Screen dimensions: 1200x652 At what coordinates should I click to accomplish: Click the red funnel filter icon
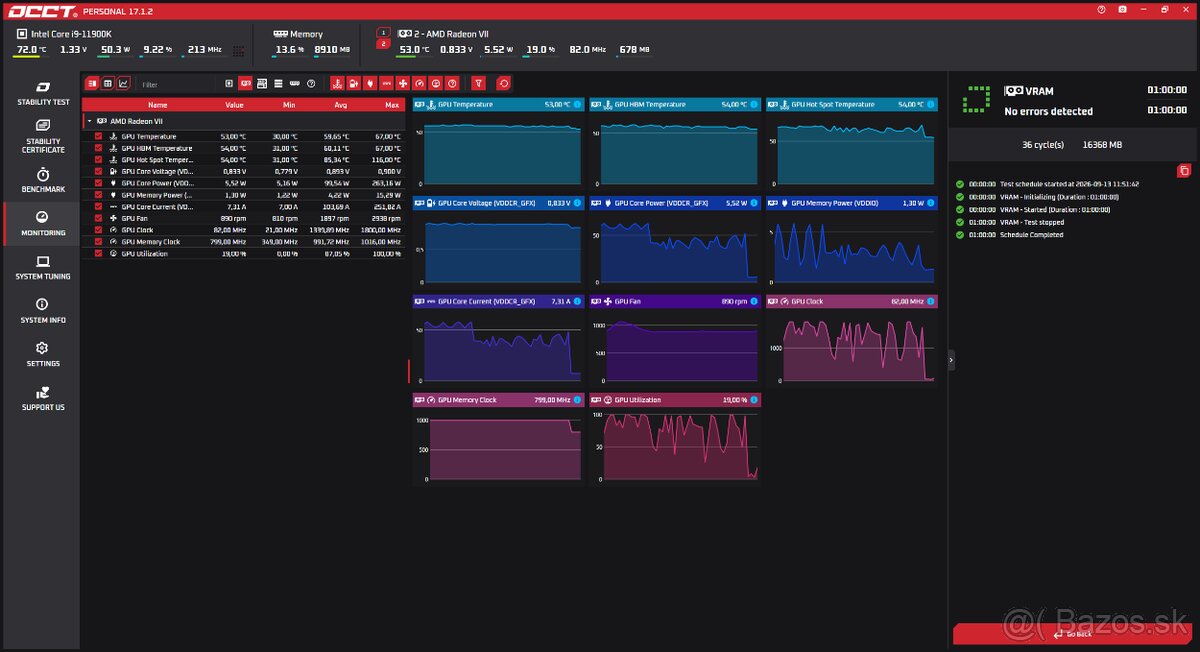[x=478, y=84]
